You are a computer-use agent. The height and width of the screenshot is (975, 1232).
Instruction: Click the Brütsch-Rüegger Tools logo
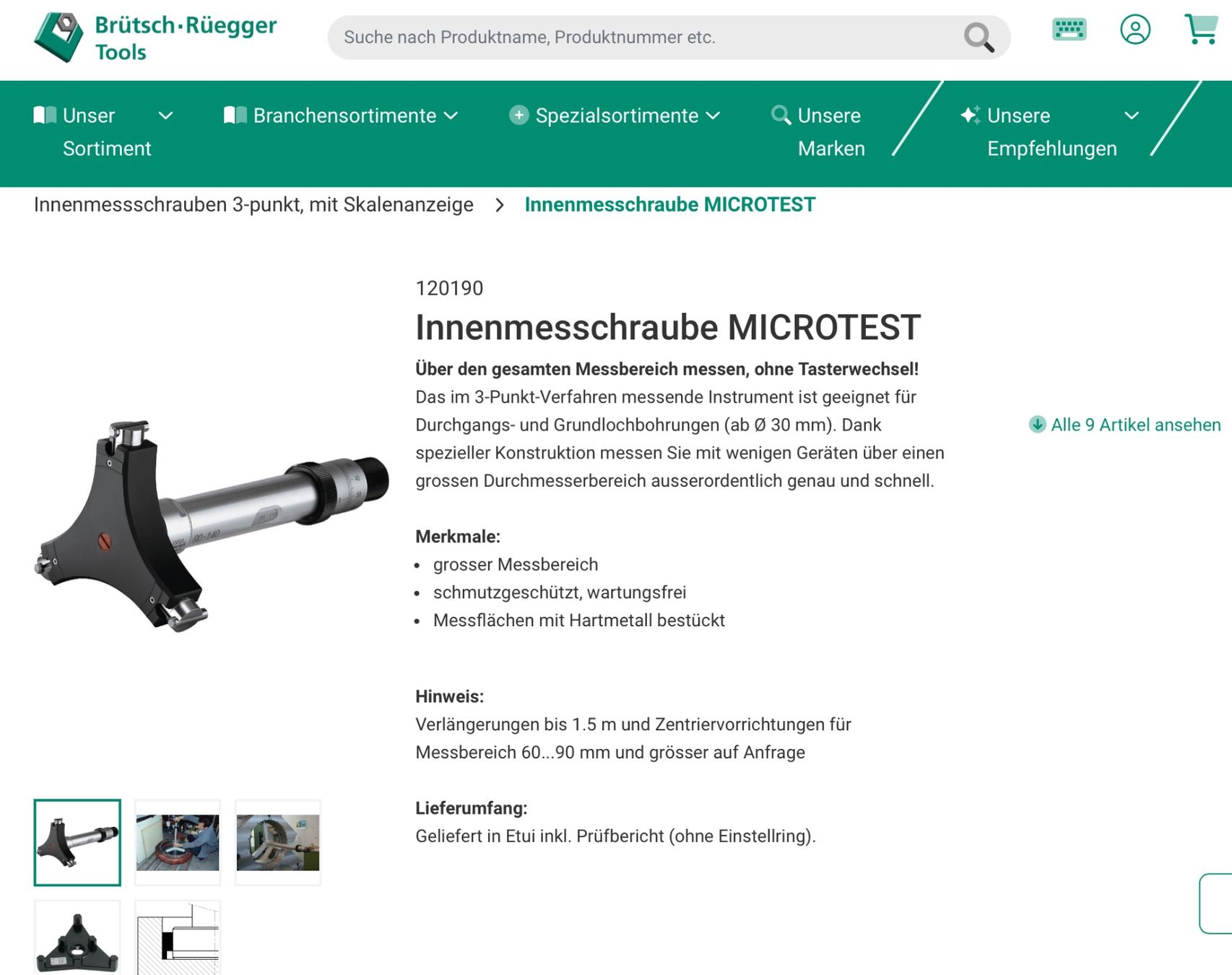tap(155, 38)
